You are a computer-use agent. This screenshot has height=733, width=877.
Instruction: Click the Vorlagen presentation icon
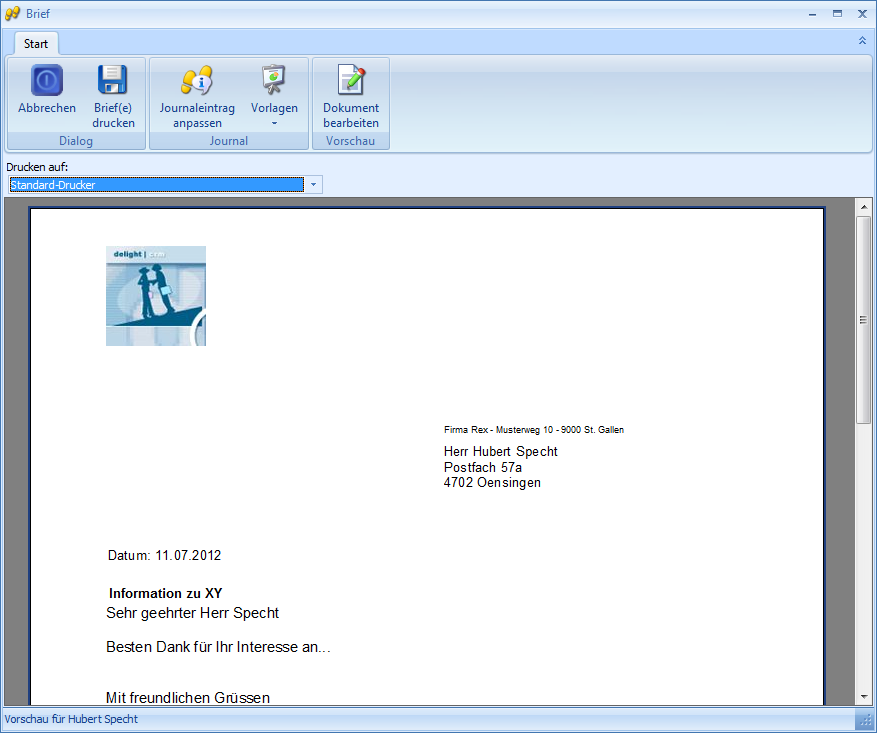(274, 79)
